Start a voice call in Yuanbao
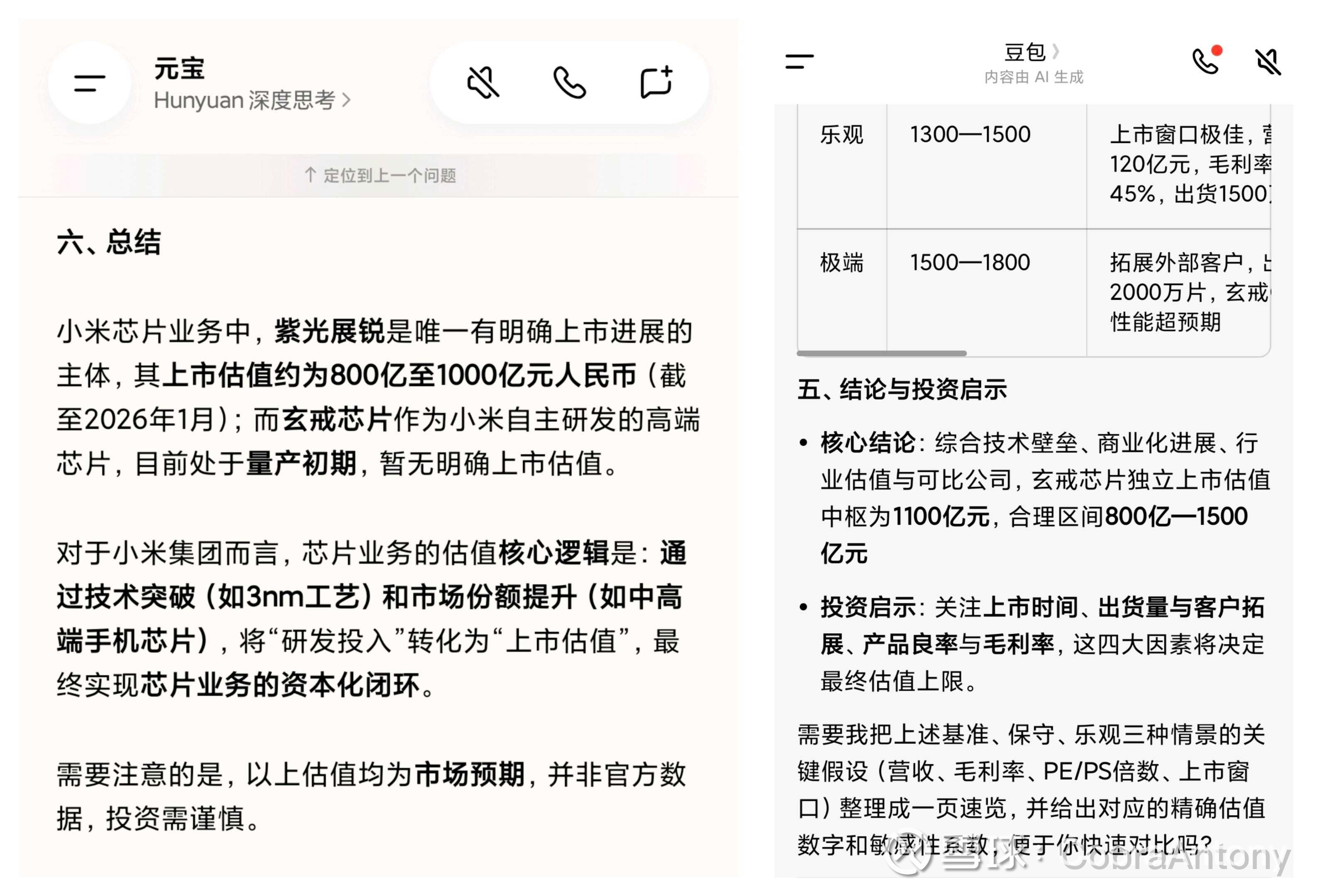 [x=569, y=83]
